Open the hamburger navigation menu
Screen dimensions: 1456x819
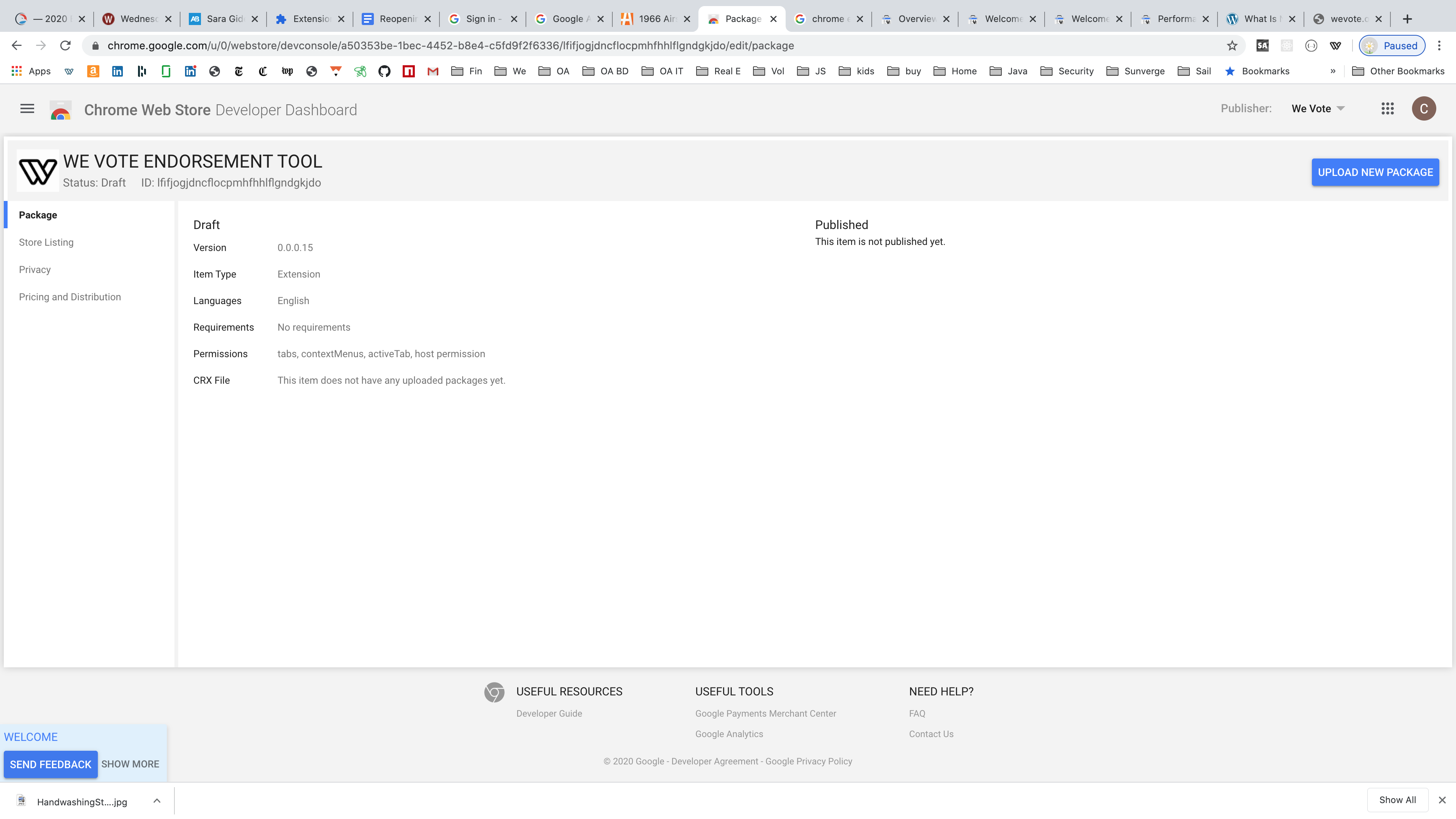point(27,108)
